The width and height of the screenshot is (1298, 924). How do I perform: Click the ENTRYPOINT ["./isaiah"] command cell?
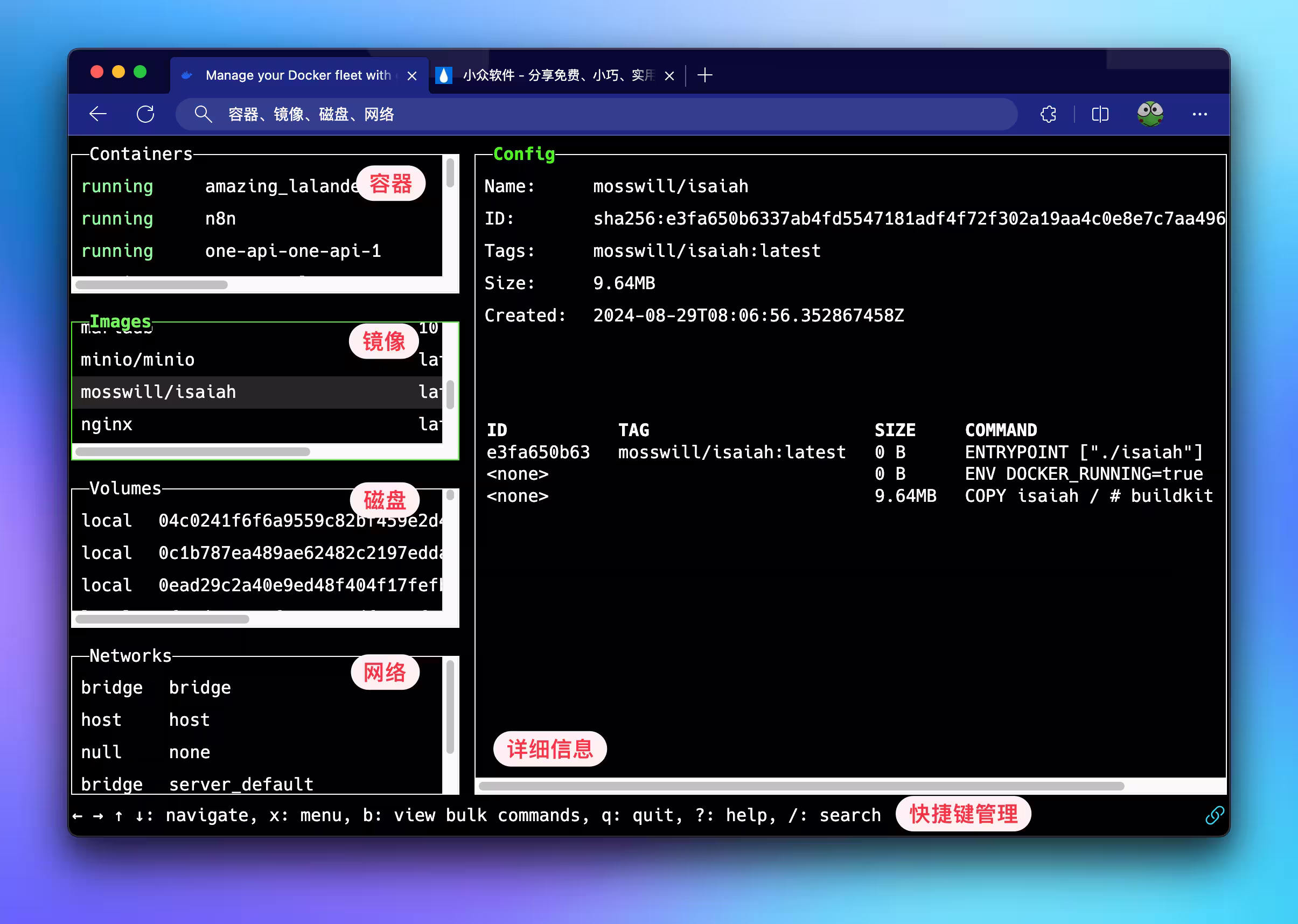tap(1084, 452)
